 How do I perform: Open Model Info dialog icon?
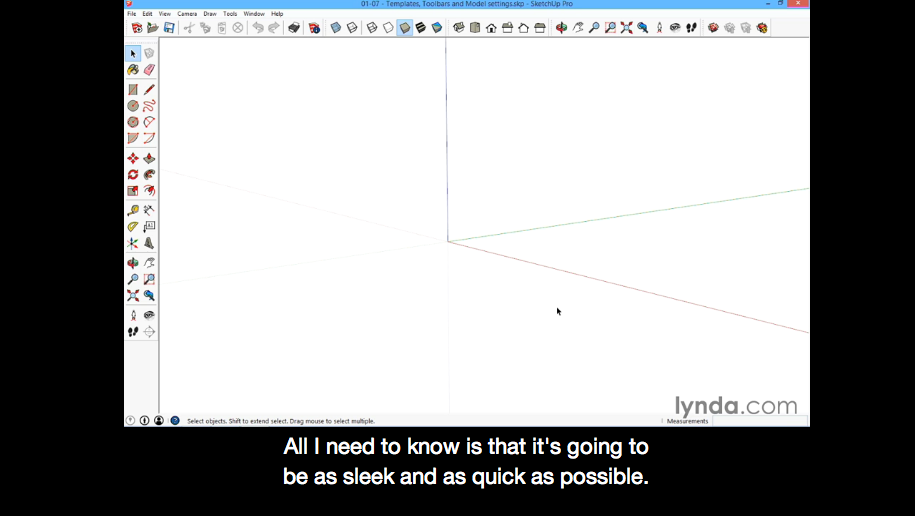pos(315,27)
